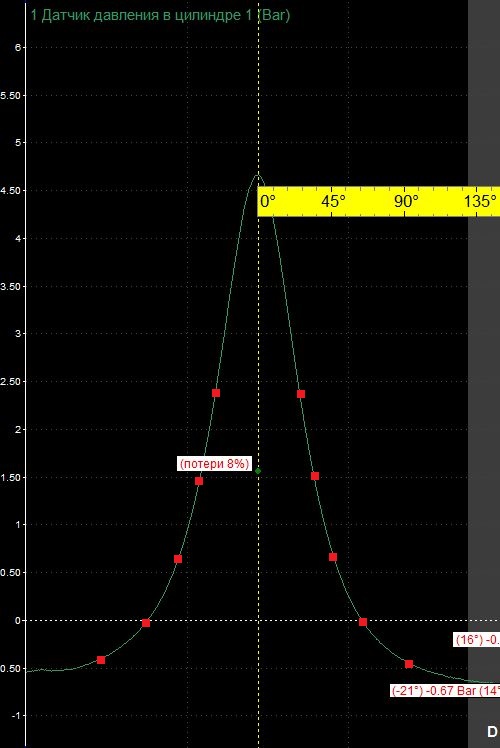Image resolution: width=500 pixels, height=748 pixels.
Task: Select the right red marker on zero line
Action: coord(363,622)
